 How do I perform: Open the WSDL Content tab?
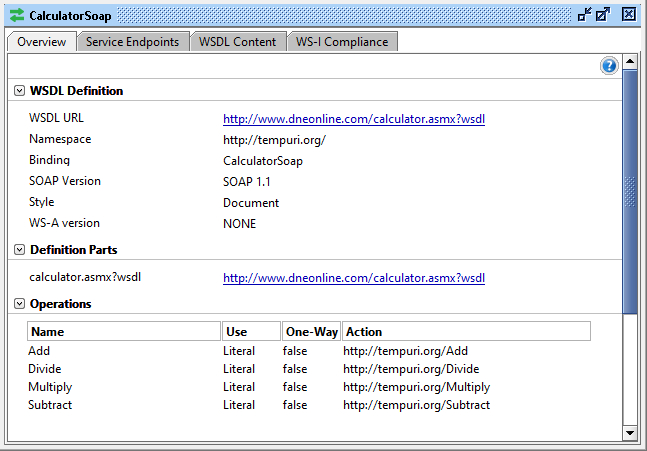(238, 42)
